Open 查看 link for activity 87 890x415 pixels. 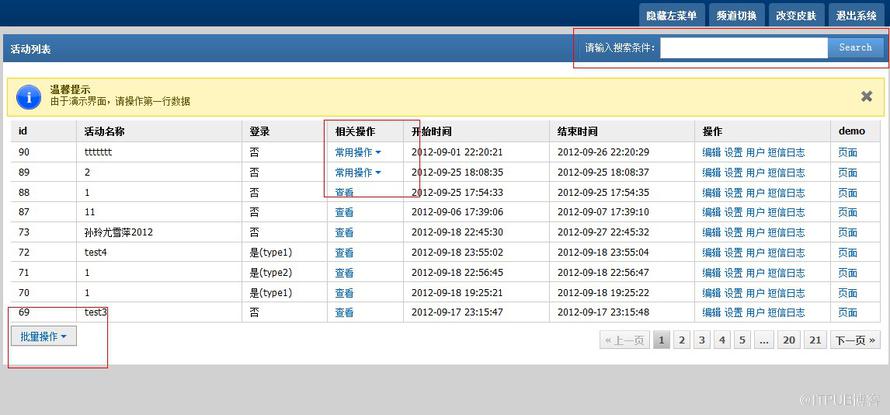click(344, 212)
